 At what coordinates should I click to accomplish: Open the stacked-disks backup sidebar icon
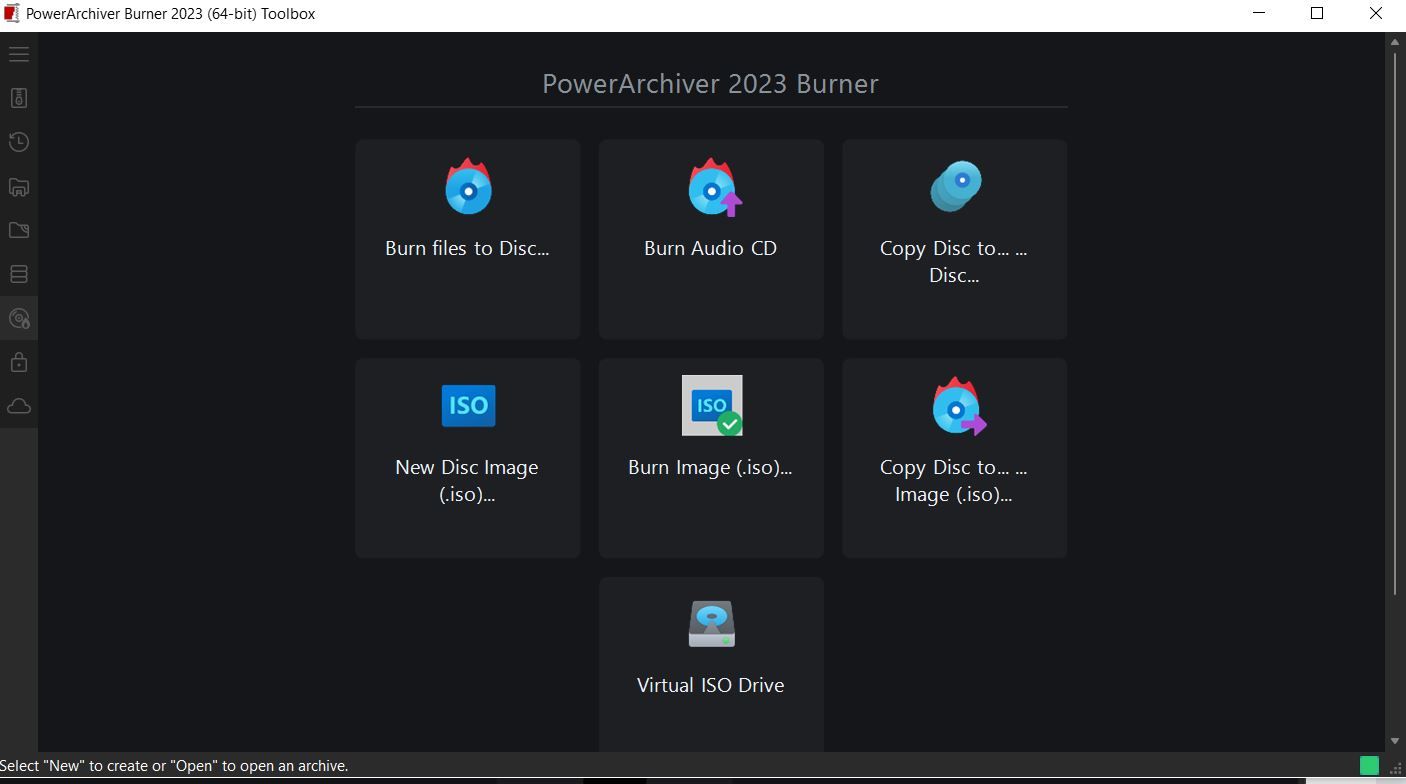(19, 274)
